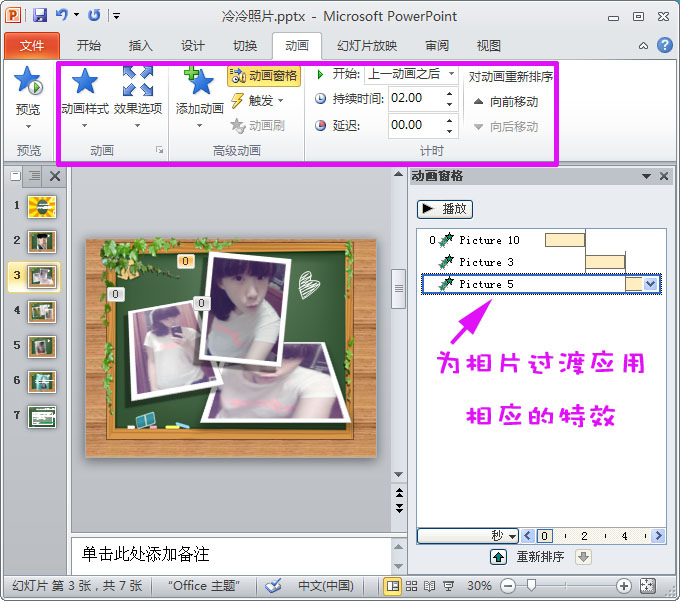Open the 审阅 tab

[x=437, y=46]
